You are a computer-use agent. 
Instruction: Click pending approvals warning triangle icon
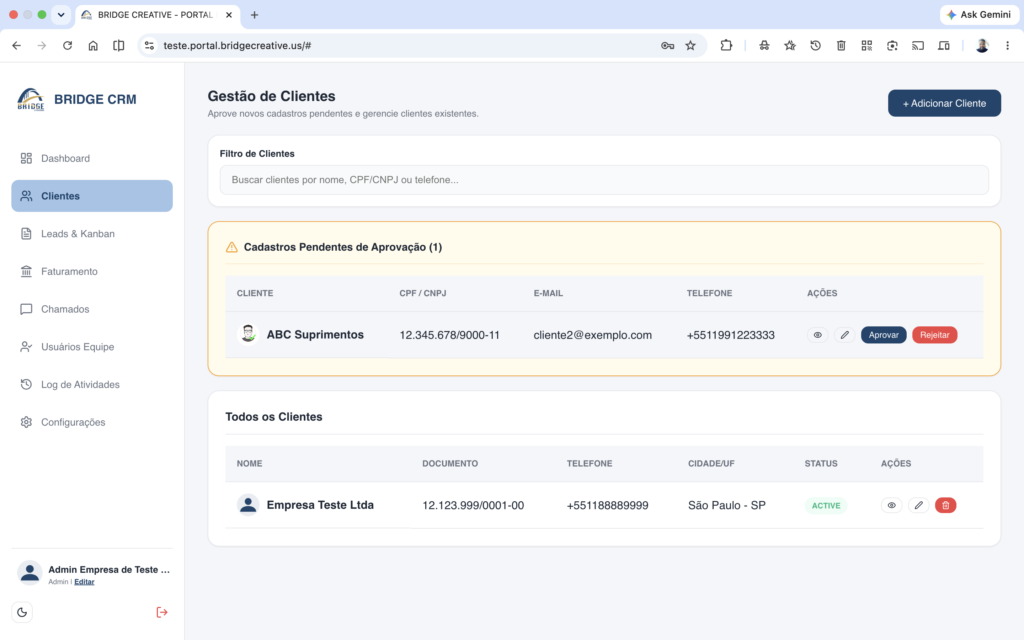coord(231,248)
